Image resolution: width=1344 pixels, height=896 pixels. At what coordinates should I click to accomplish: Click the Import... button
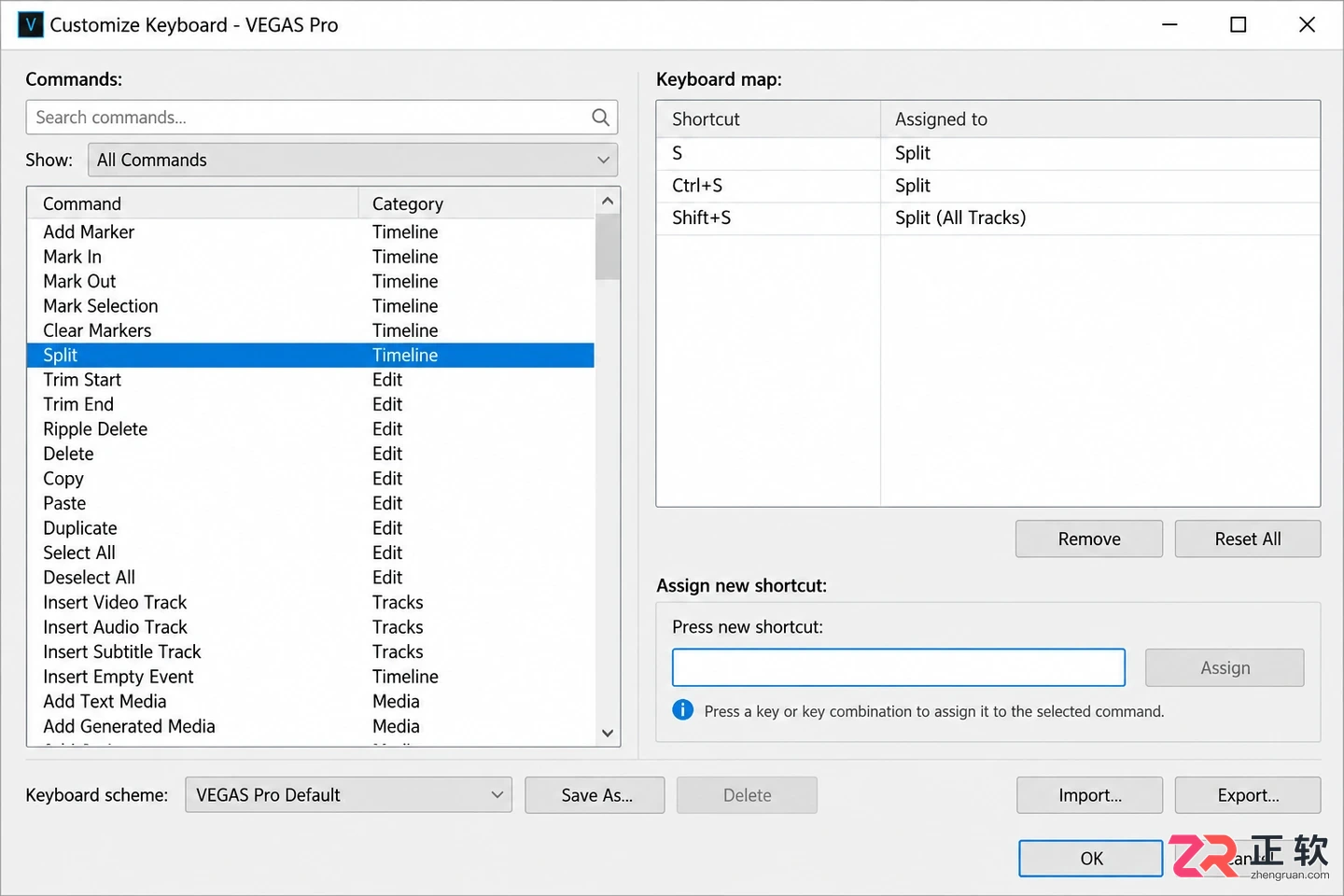coord(1089,795)
